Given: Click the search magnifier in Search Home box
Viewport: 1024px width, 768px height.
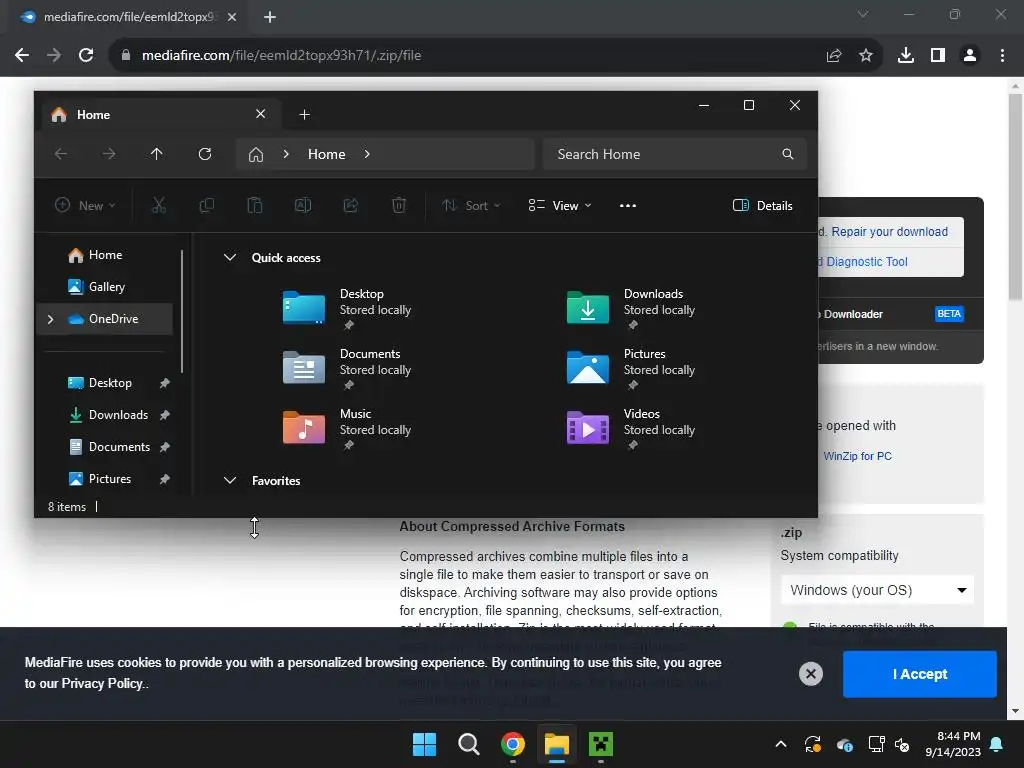Looking at the screenshot, I should pyautogui.click(x=788, y=154).
